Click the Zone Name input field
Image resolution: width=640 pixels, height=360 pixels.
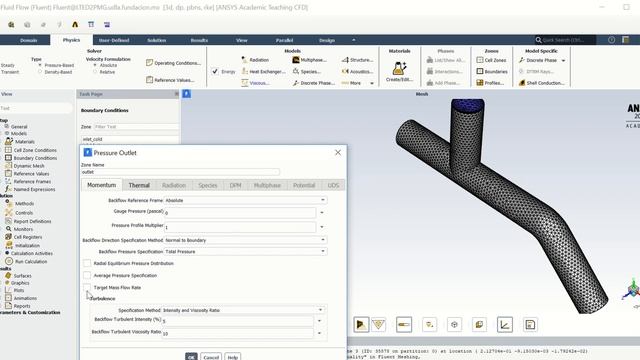click(x=180, y=172)
